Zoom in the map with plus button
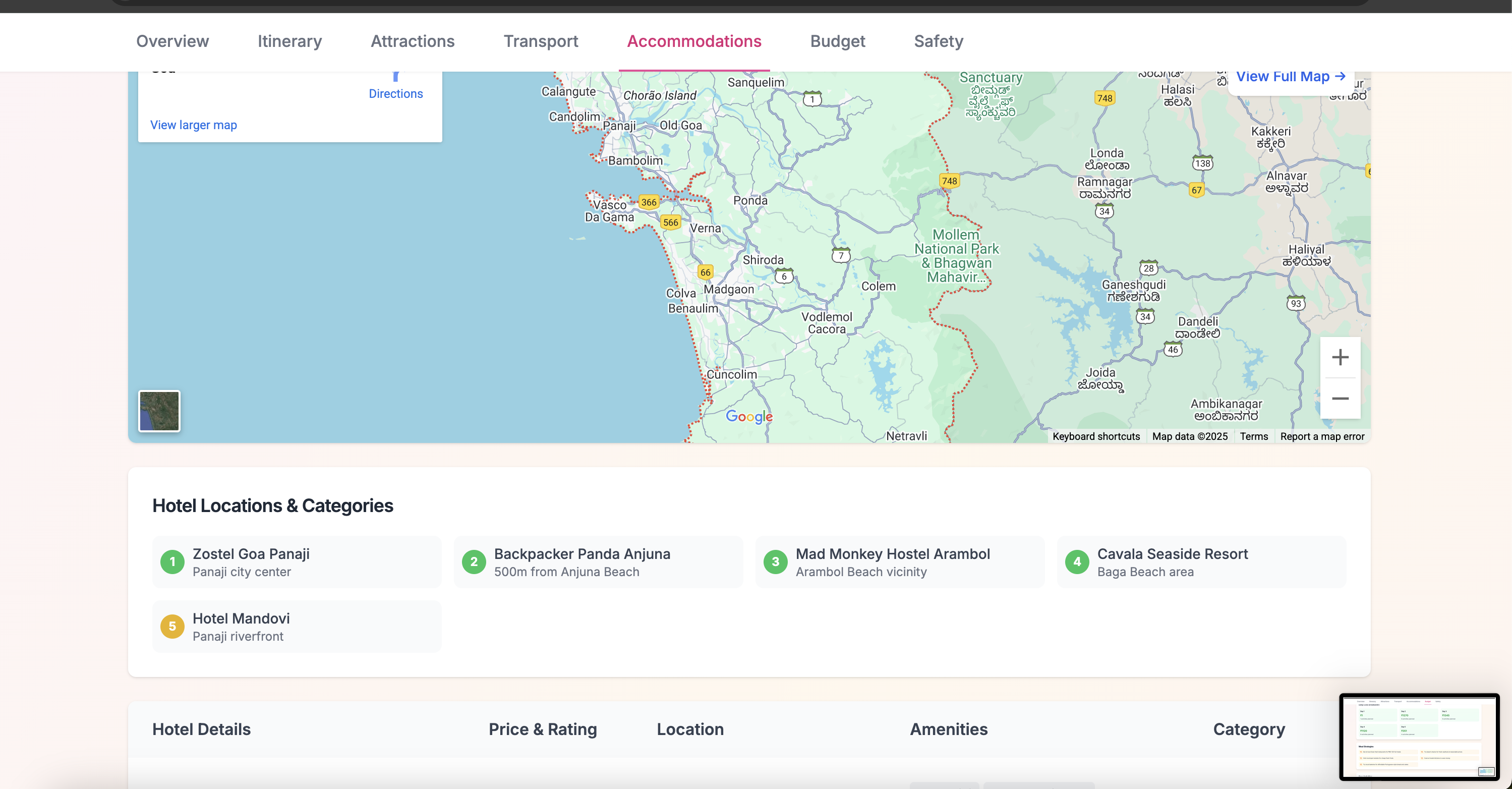Image resolution: width=1512 pixels, height=789 pixels. click(1340, 357)
